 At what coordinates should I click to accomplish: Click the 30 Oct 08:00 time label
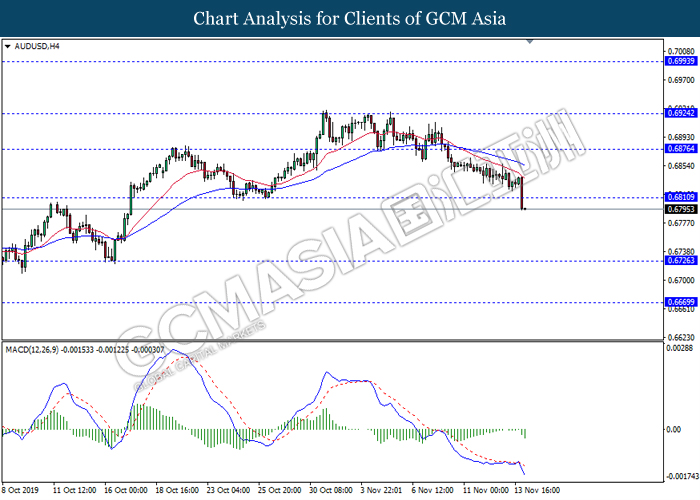331,490
